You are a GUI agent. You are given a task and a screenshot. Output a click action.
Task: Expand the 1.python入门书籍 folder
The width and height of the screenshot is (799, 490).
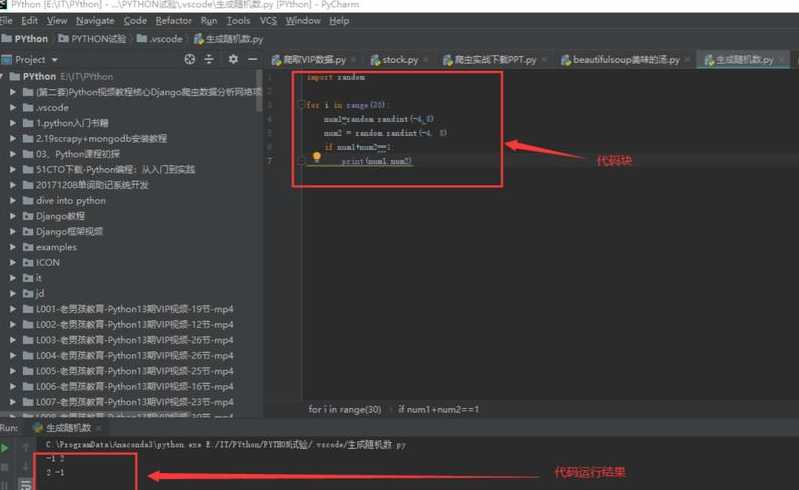click(x=13, y=123)
